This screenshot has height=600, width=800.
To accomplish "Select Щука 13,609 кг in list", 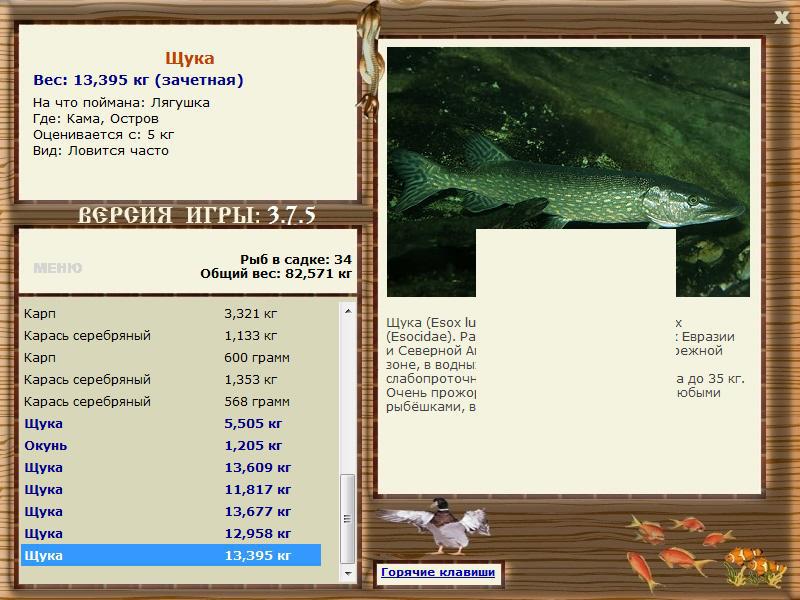I will tap(171, 467).
